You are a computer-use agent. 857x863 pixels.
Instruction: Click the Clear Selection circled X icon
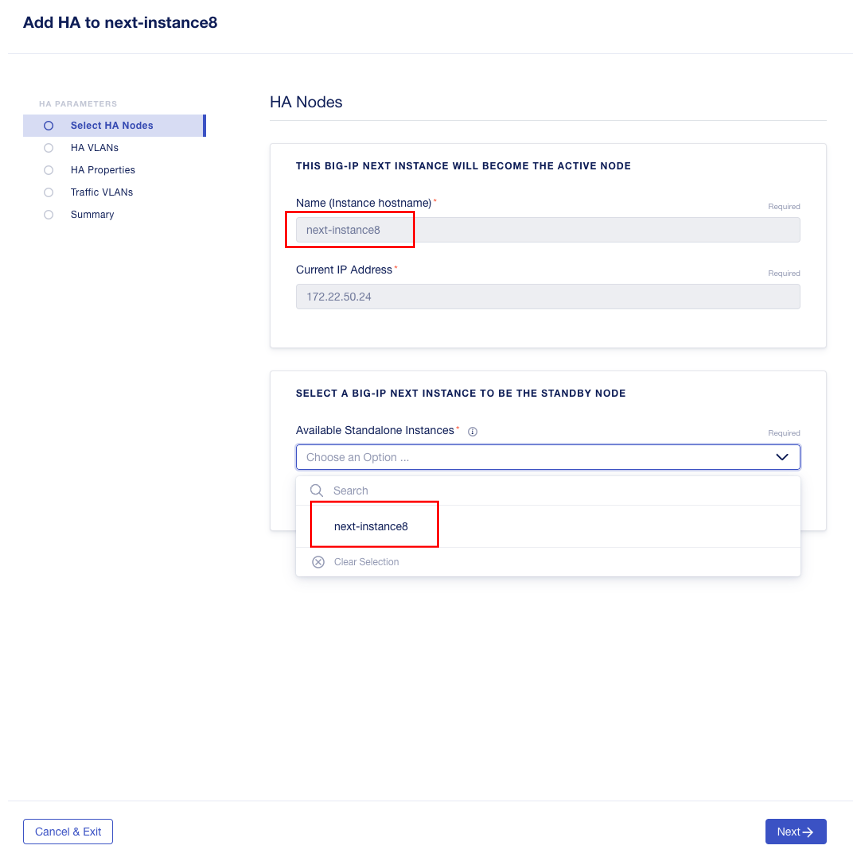(318, 562)
